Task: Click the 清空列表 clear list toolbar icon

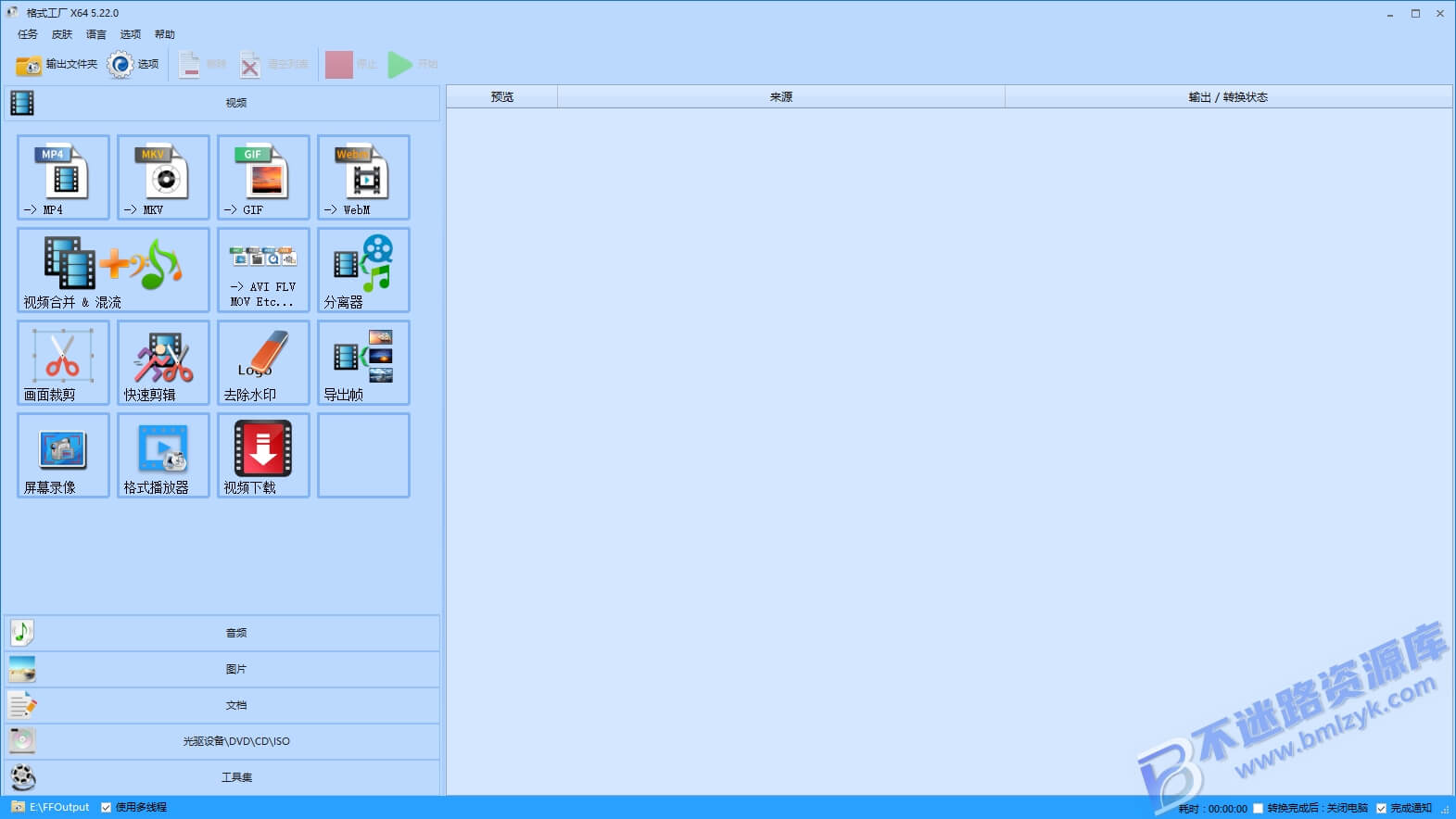Action: click(x=273, y=64)
